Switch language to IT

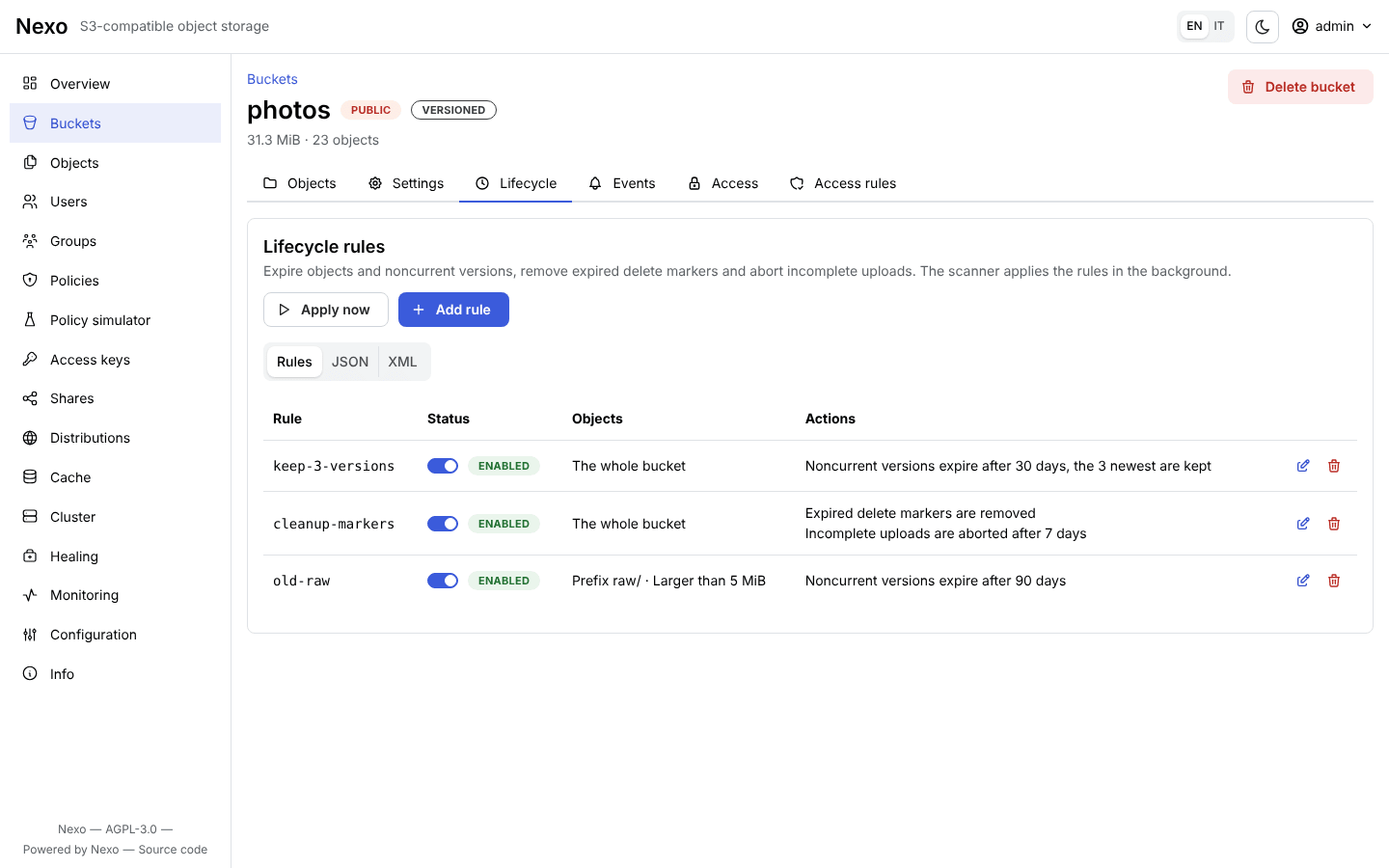pyautogui.click(x=1219, y=26)
